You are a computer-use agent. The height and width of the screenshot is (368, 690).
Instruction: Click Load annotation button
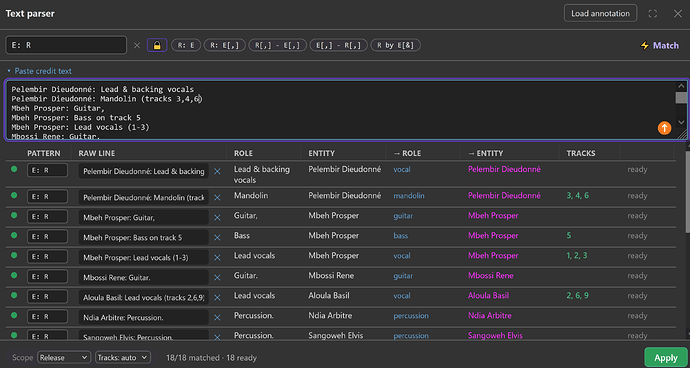pos(600,14)
